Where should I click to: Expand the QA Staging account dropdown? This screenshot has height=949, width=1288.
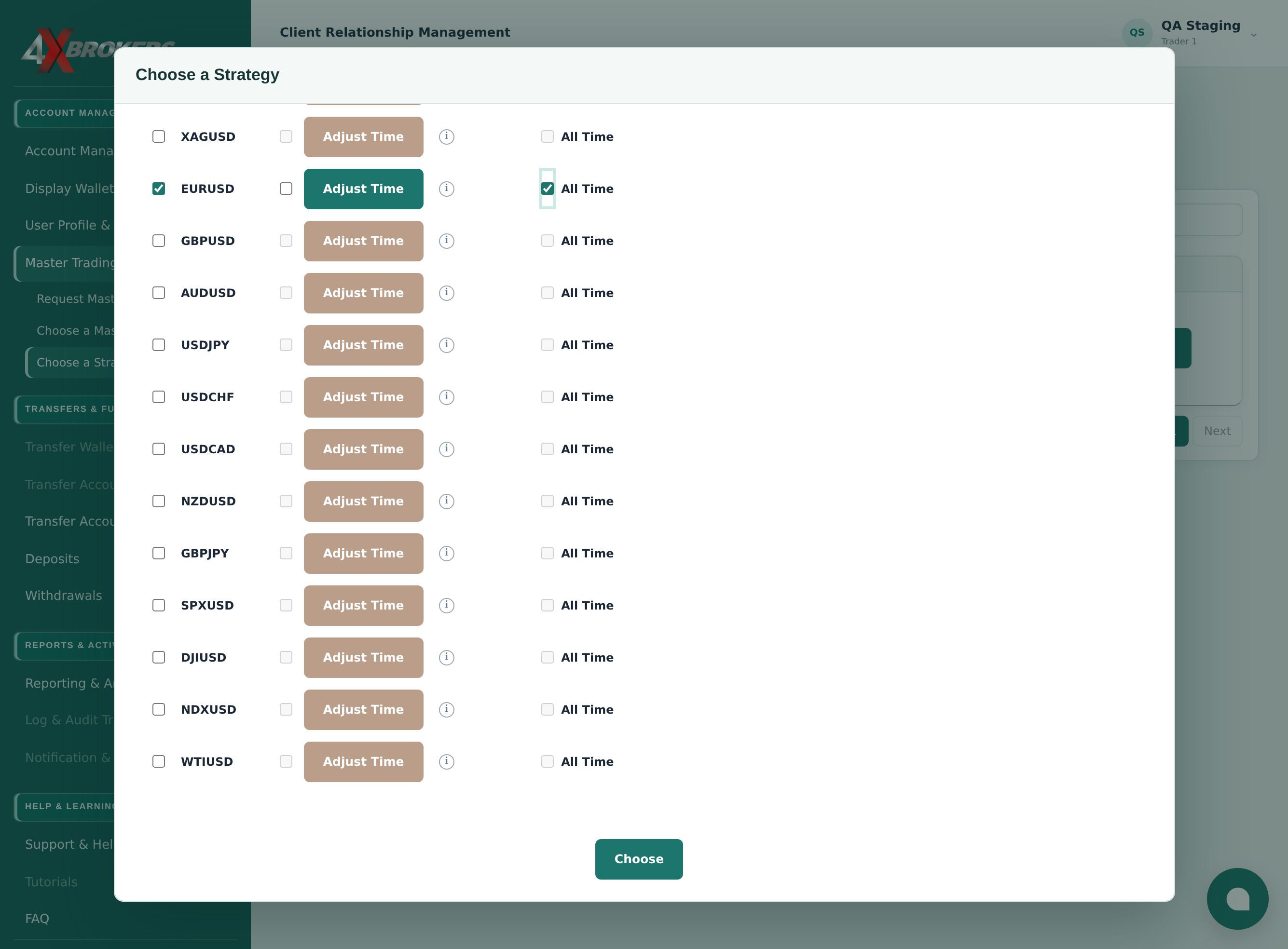1254,35
